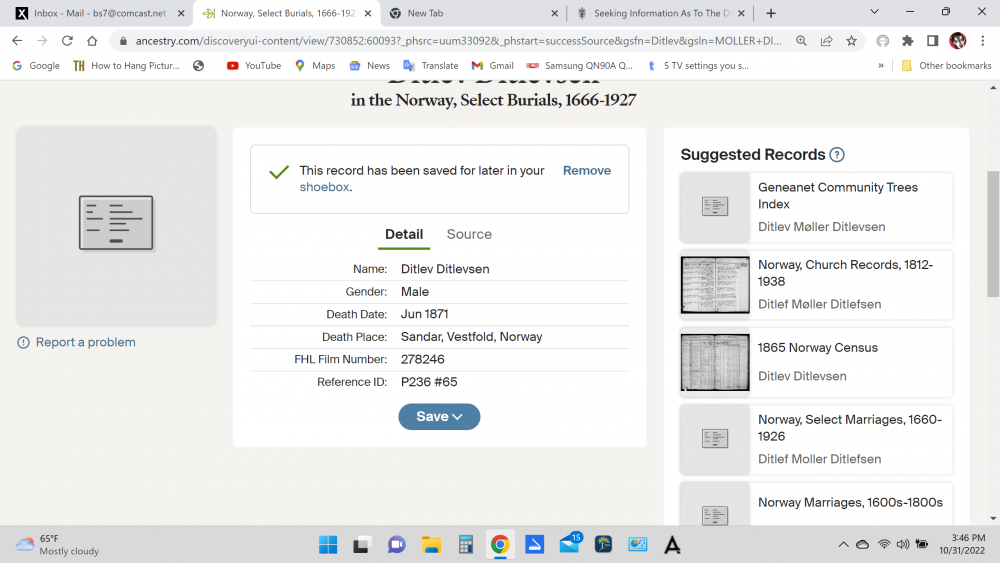Show hidden system tray icons
1000x563 pixels.
[843, 545]
